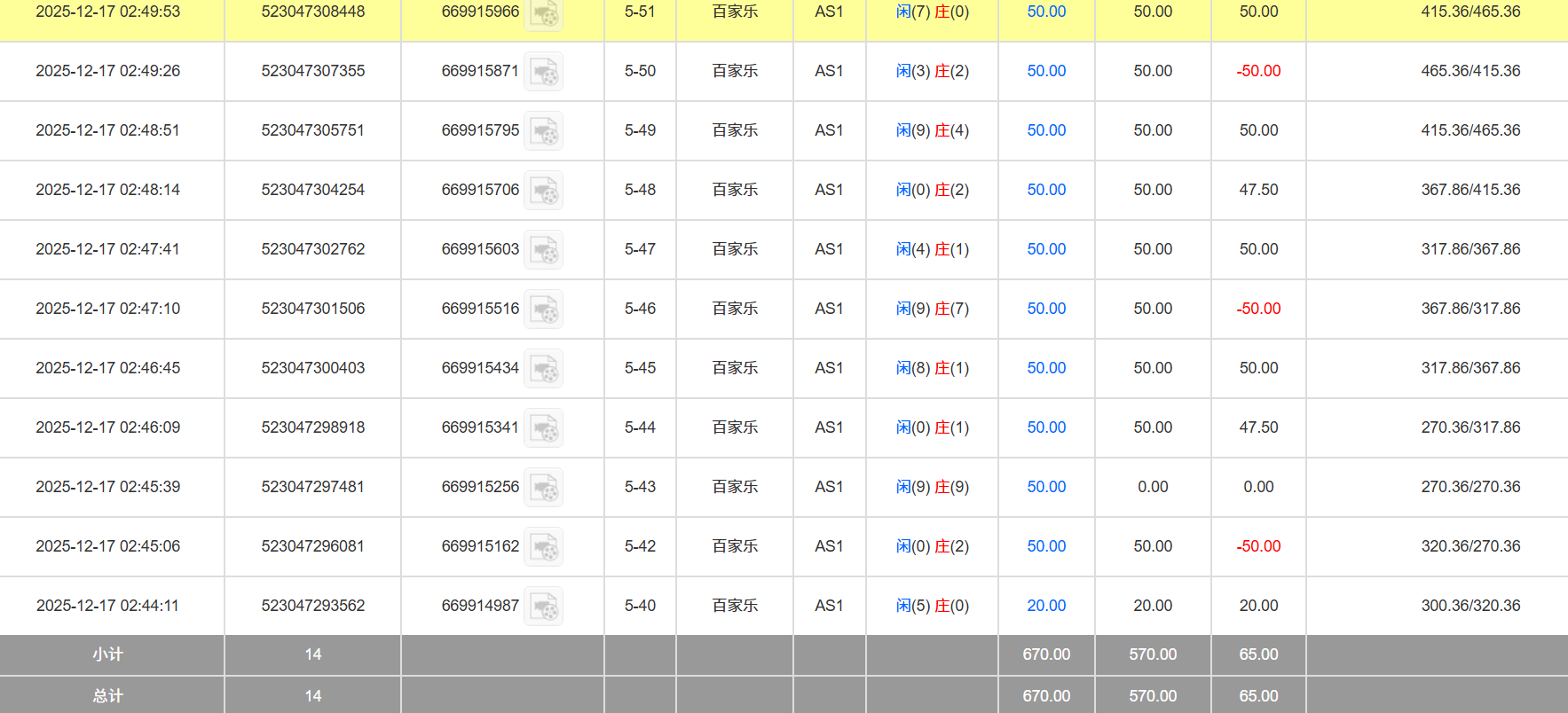View replay for game 669915706
This screenshot has width=1568, height=713.
[x=543, y=191]
